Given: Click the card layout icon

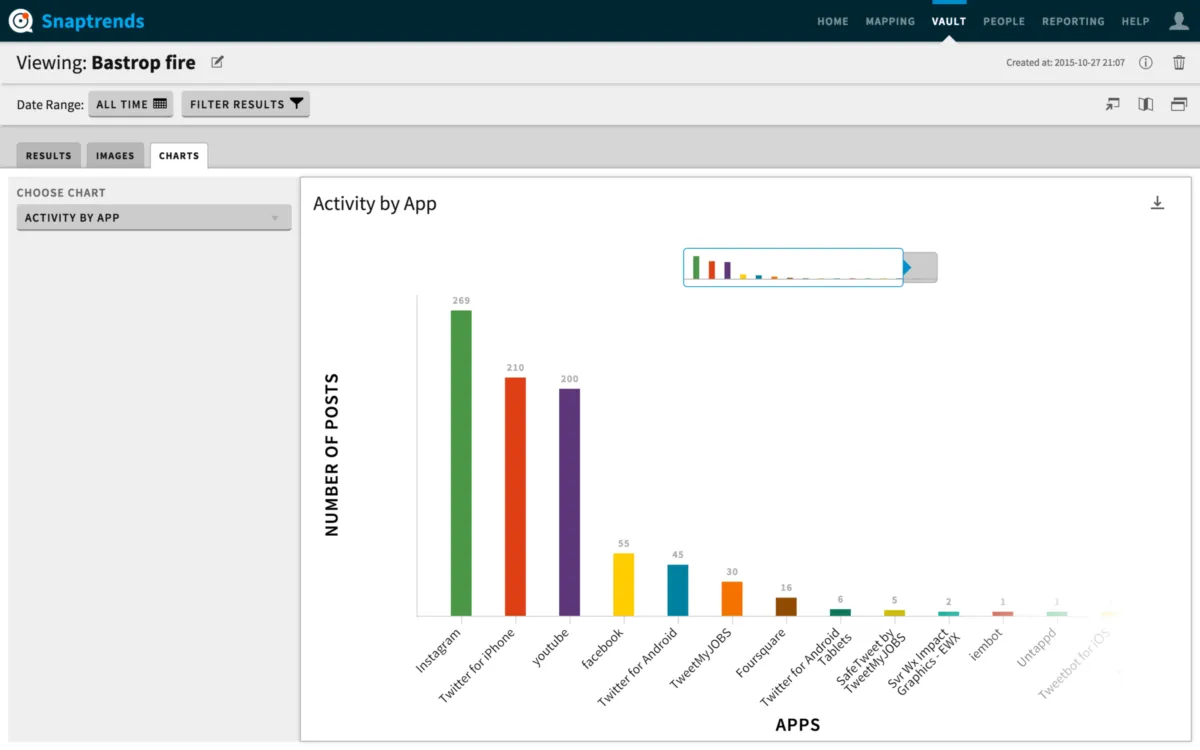Looking at the screenshot, I should (x=1178, y=104).
